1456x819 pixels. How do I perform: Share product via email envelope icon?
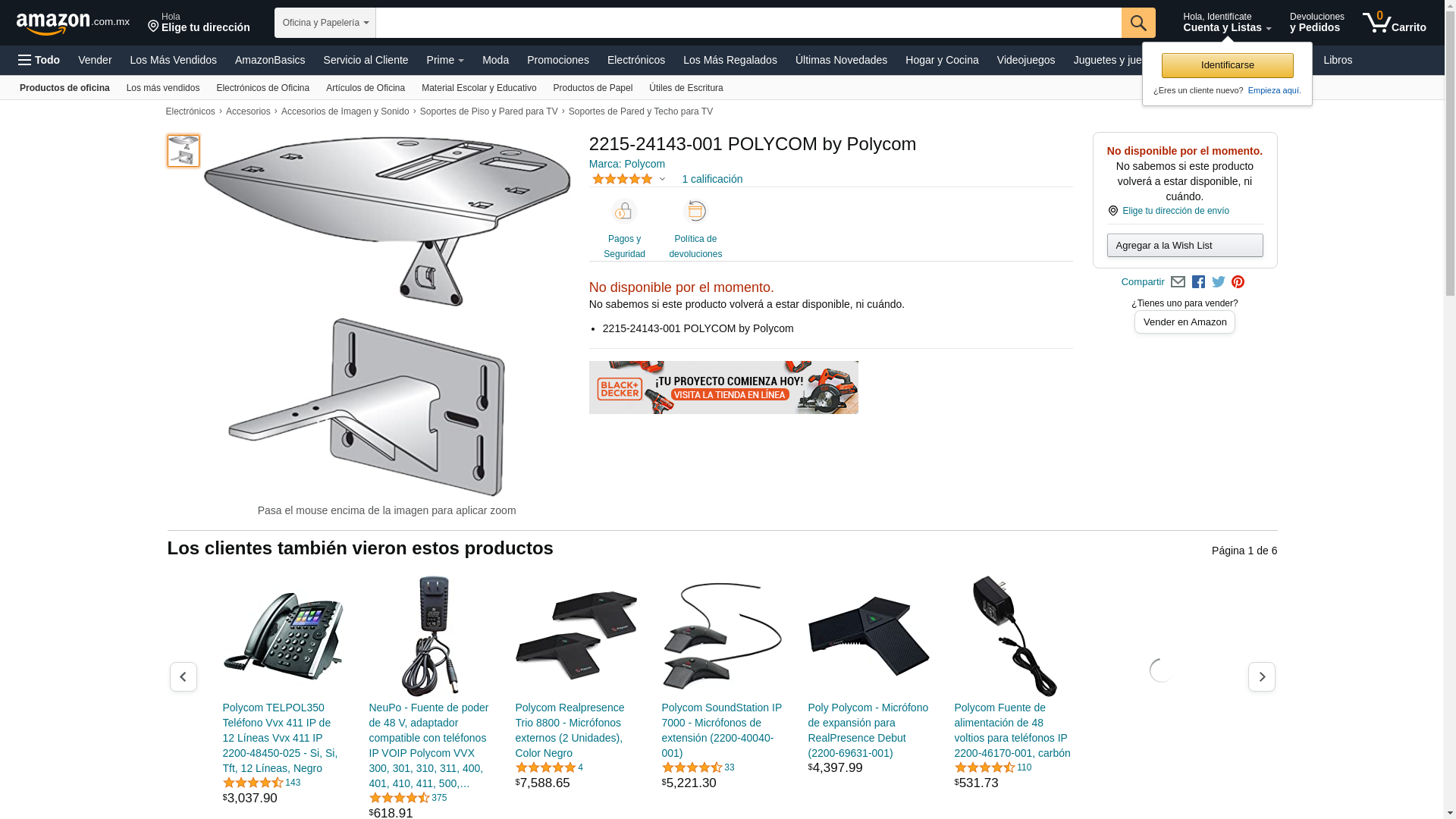pyautogui.click(x=1178, y=282)
